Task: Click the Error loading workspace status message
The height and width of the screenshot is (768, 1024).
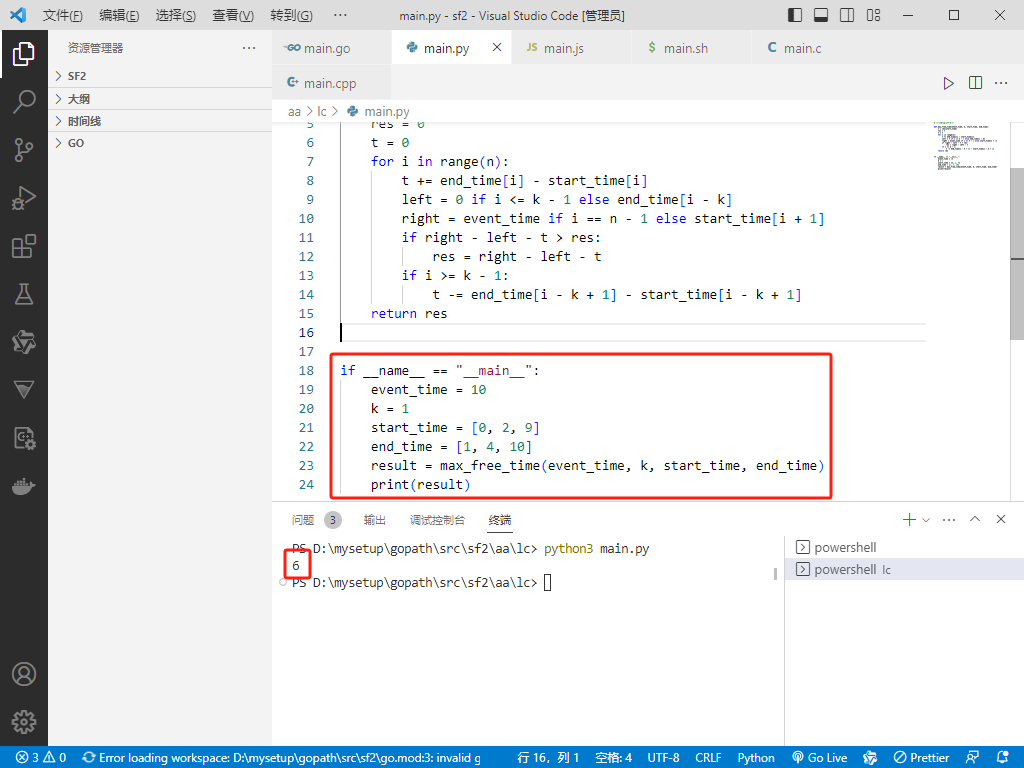Action: pos(281,758)
